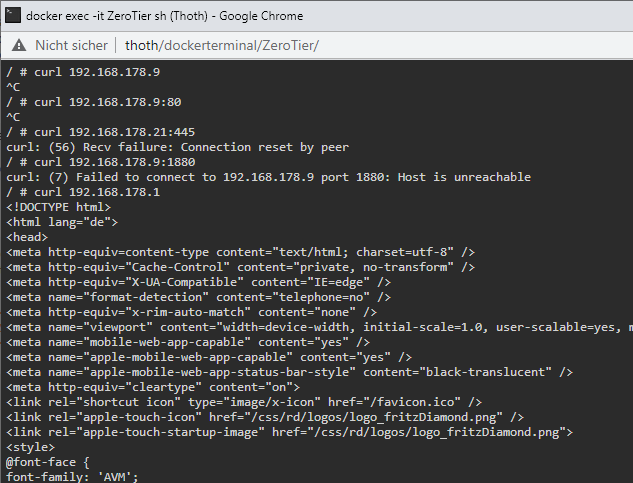
Task: Click the 'curl 192.168.178.21:445' command line
Action: point(101,132)
